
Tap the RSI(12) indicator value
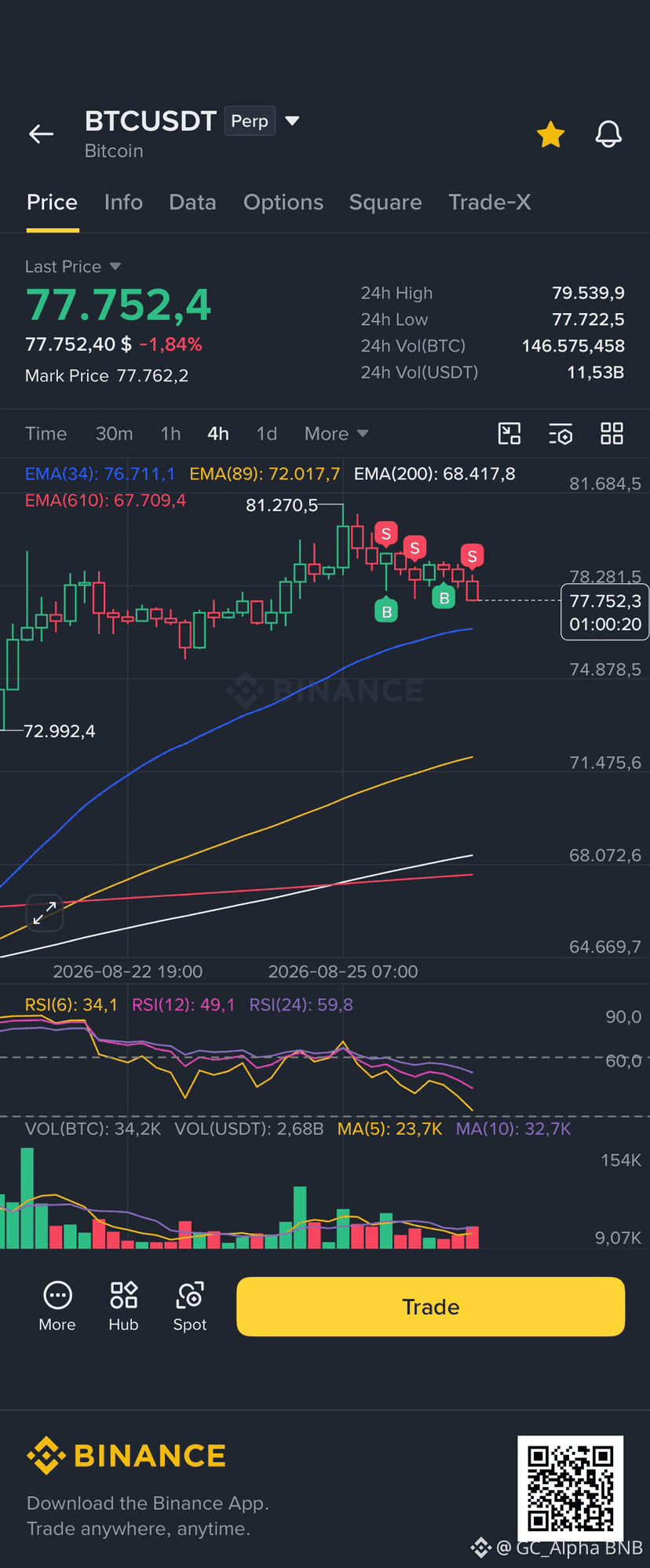coord(184,1005)
